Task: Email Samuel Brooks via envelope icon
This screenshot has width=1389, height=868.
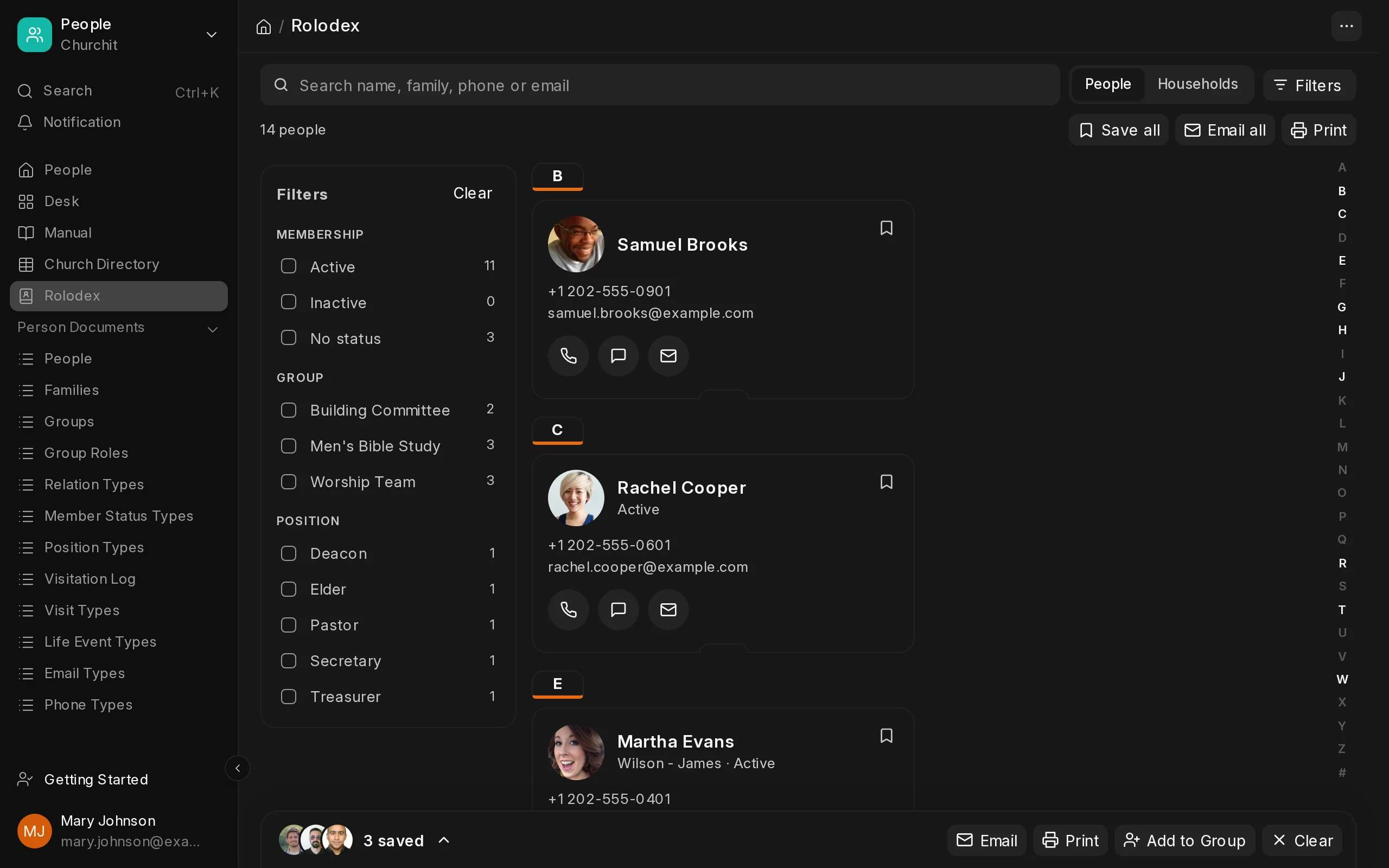Action: click(x=668, y=356)
